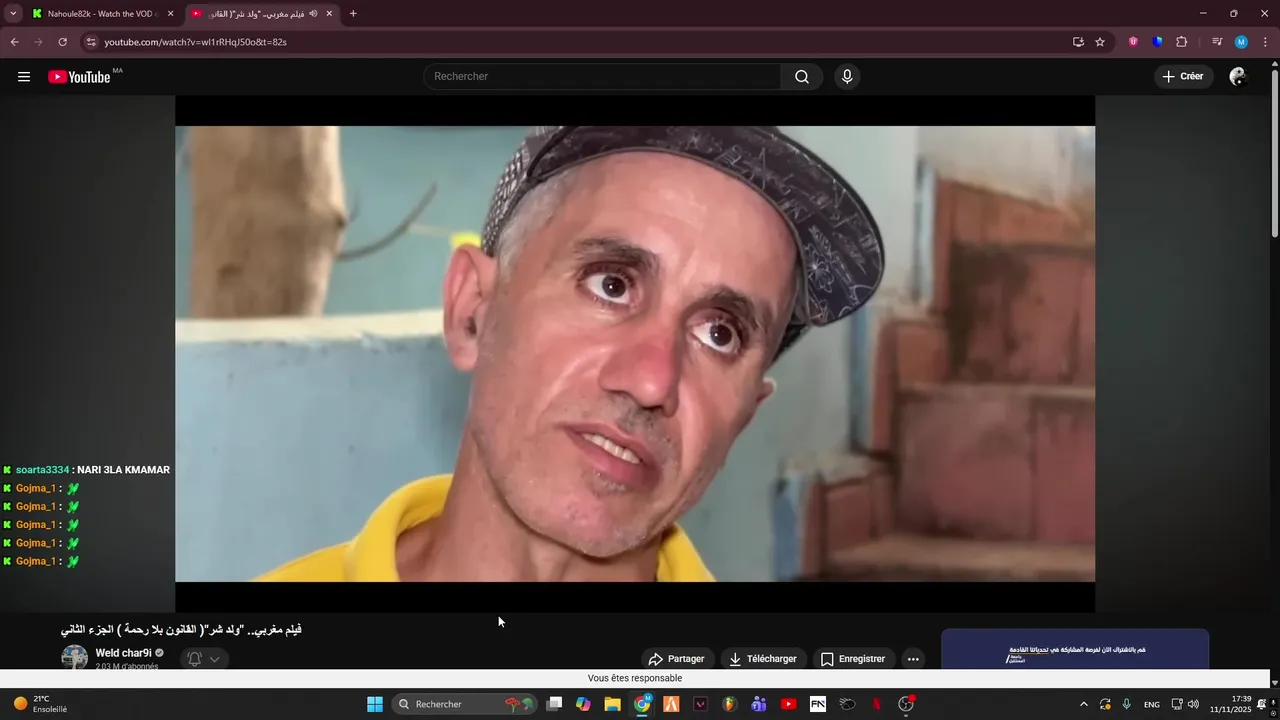
Task: Open Microsoft Teams on the taskbar
Action: click(759, 704)
